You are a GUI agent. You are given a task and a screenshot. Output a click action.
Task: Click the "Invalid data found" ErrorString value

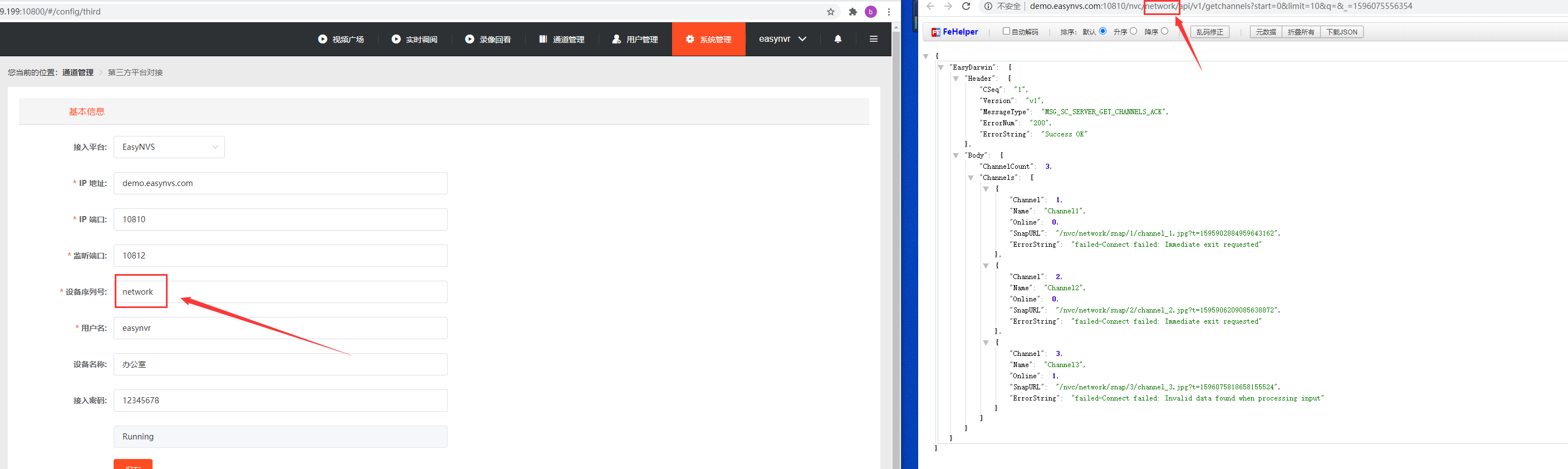coord(1197,398)
